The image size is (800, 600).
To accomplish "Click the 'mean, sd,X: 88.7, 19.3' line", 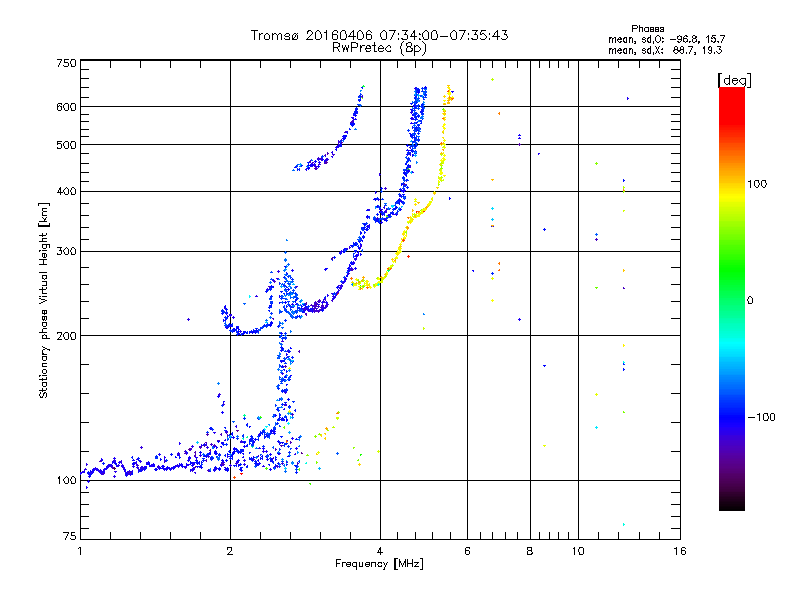I will (x=665, y=50).
